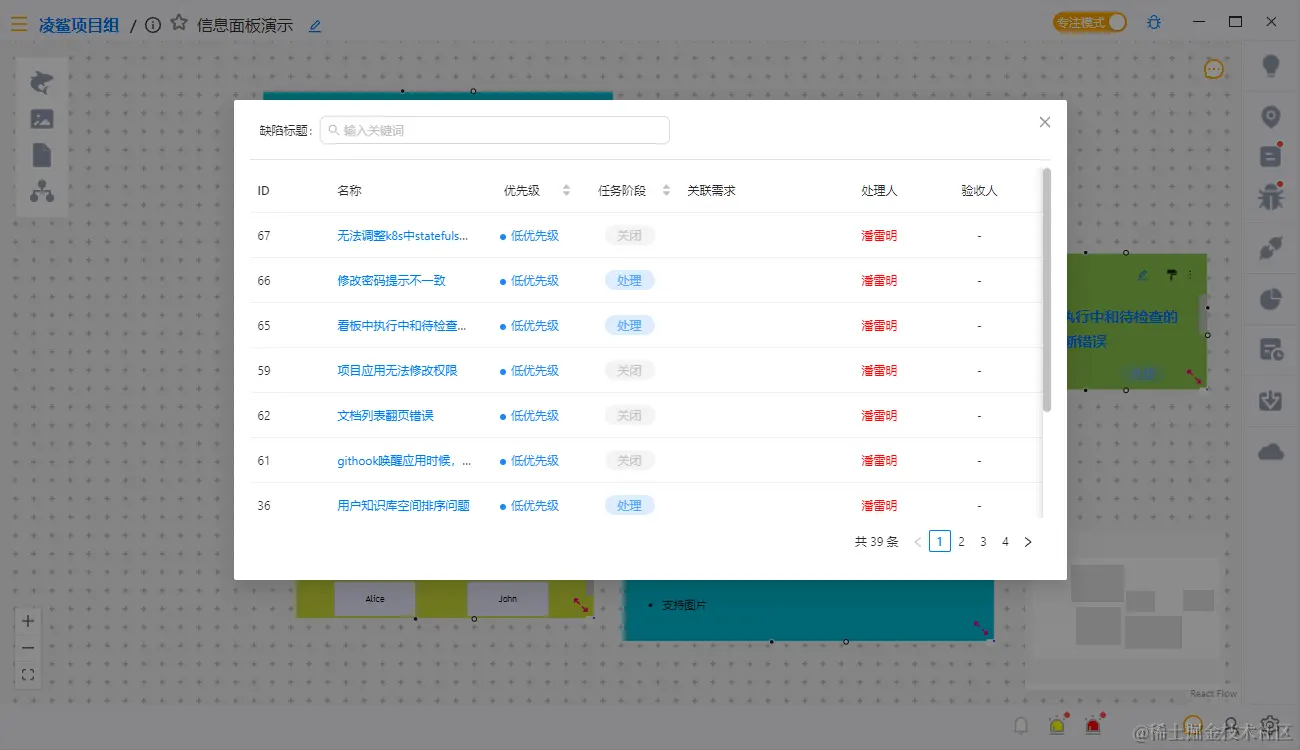
Task: Click ID cell 36
Action: pos(264,506)
